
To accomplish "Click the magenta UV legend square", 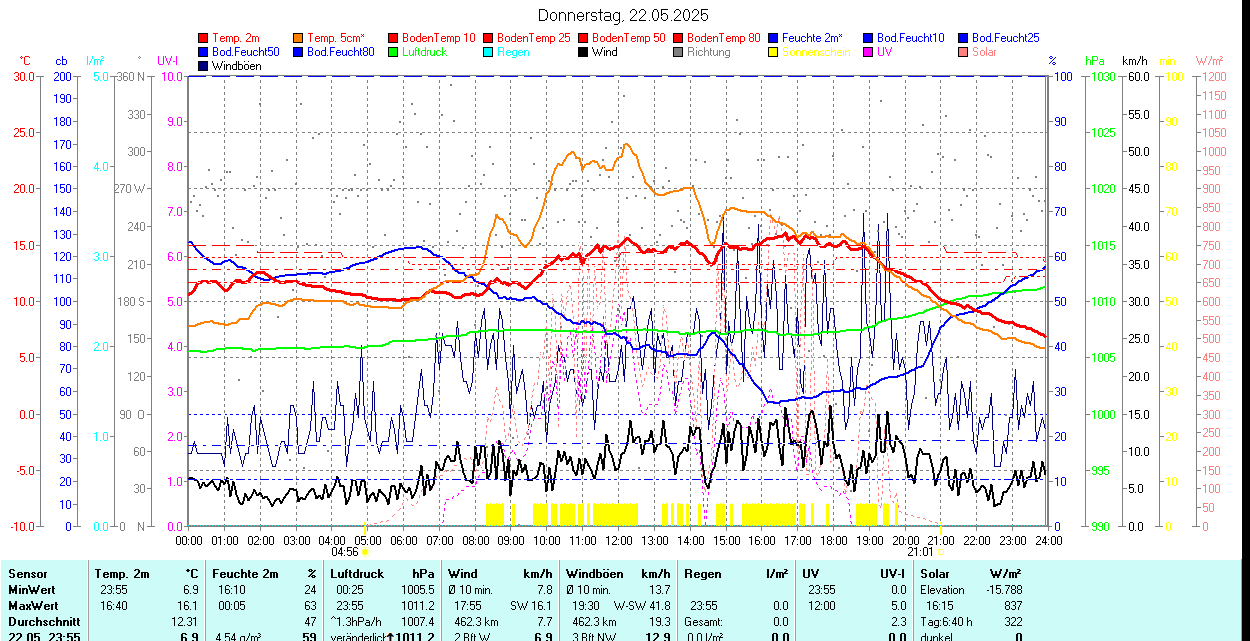I will 868,52.
